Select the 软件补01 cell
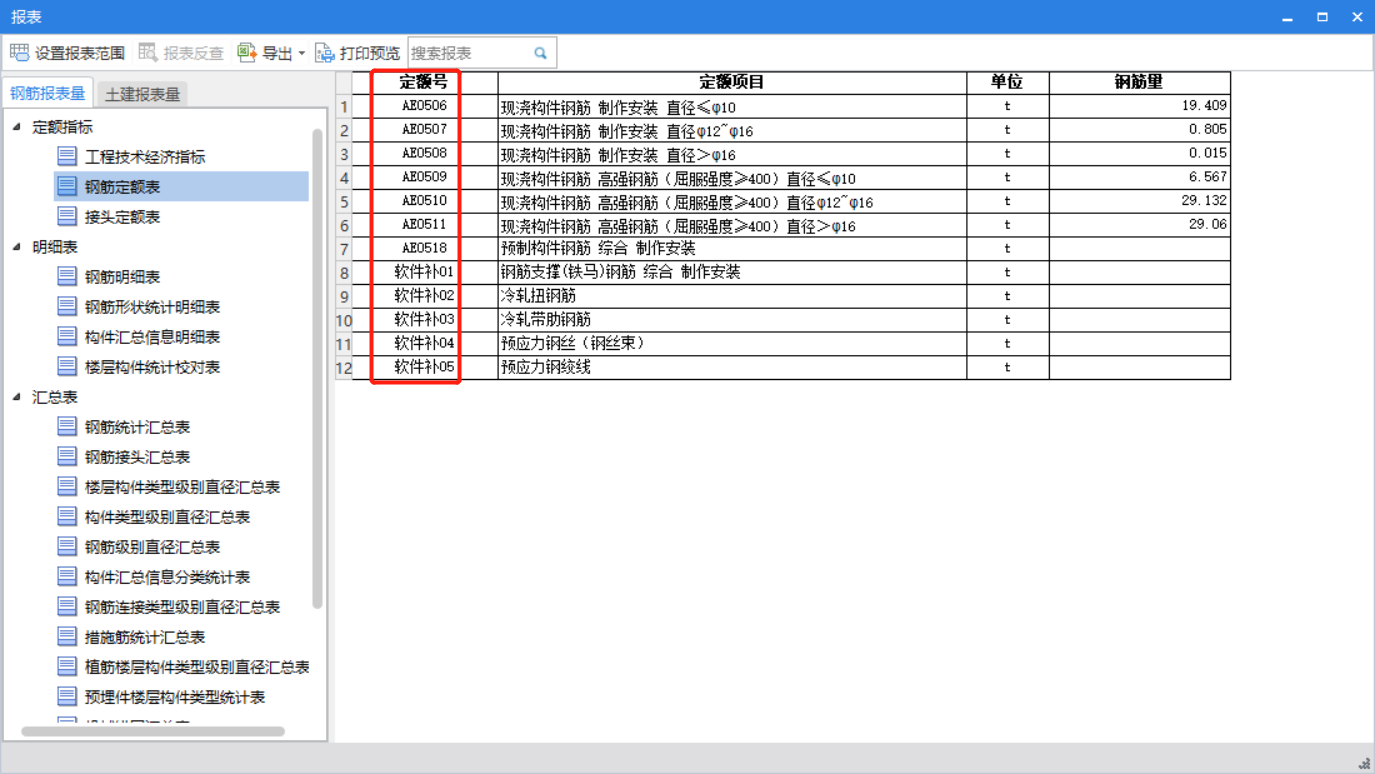1375x774 pixels. pos(424,272)
